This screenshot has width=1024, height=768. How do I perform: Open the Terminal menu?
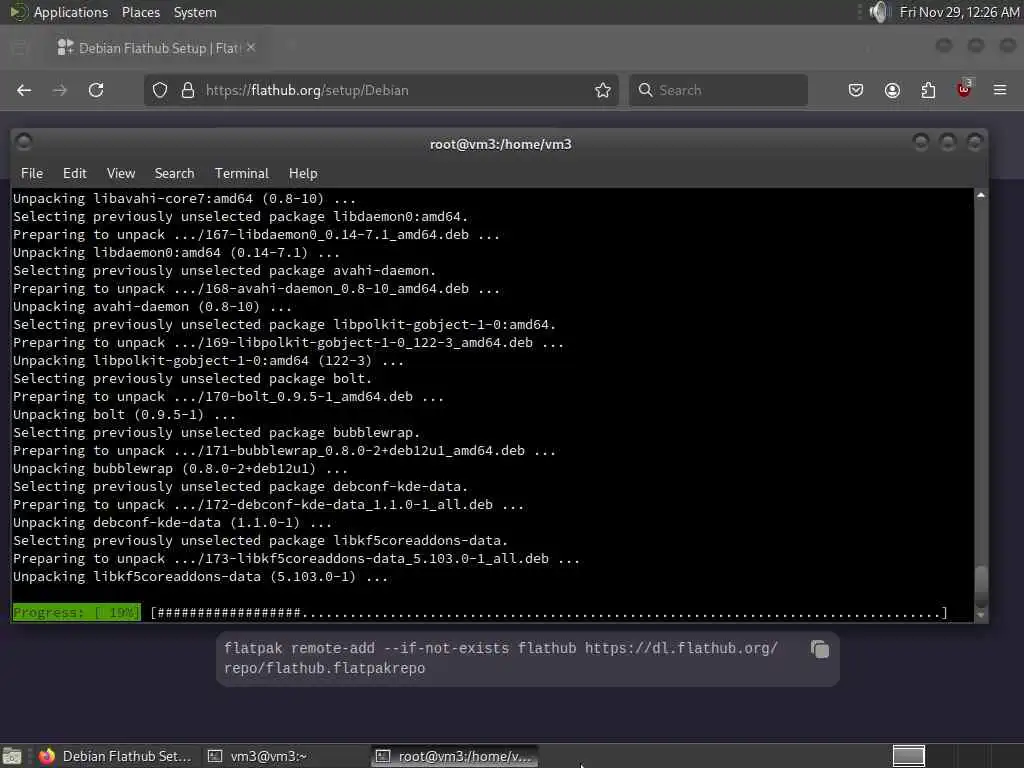click(242, 173)
